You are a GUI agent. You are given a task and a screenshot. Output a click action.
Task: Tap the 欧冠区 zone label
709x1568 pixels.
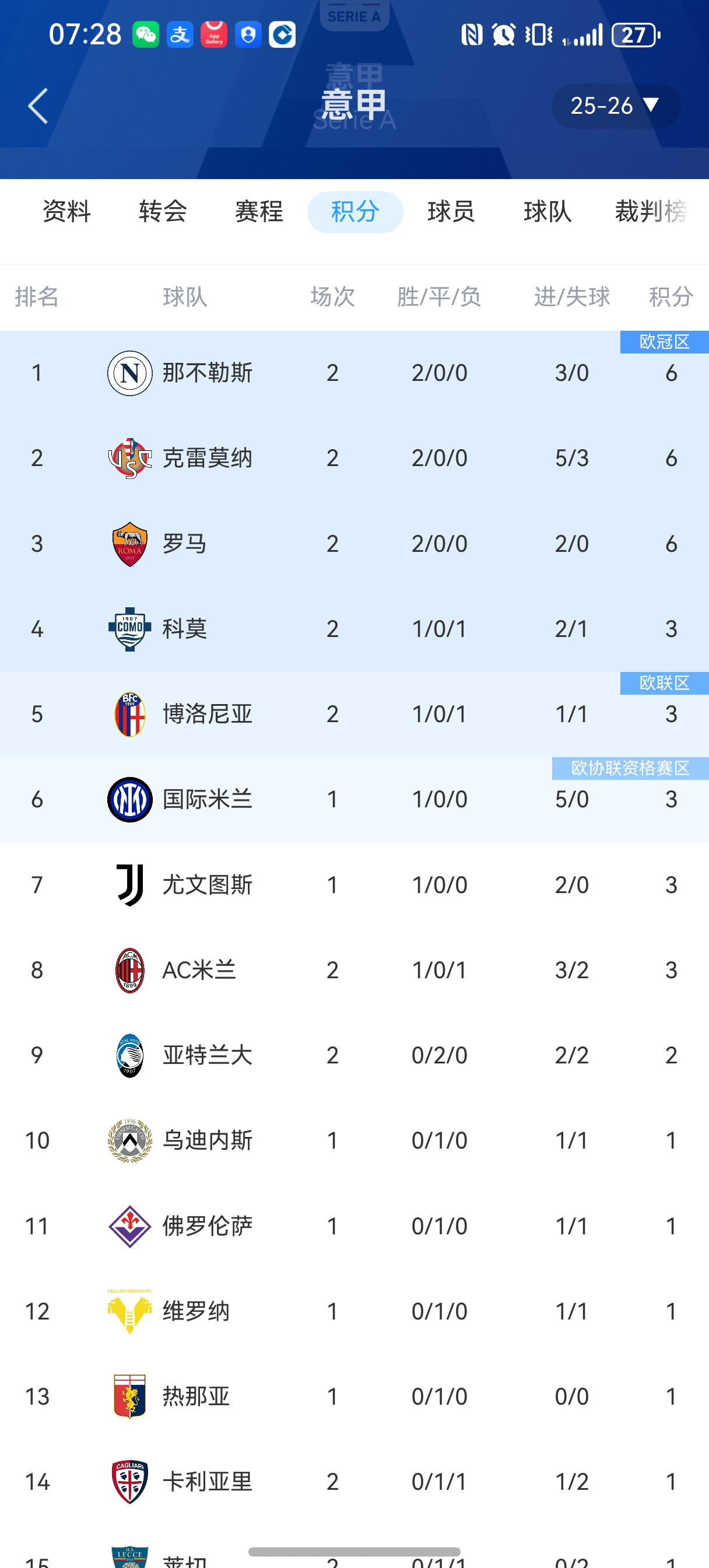click(664, 342)
